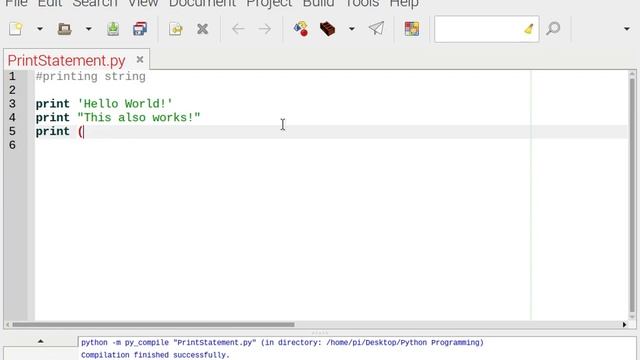Click line number 6 in the margin
Screen dimensions: 640x360
coord(12,145)
